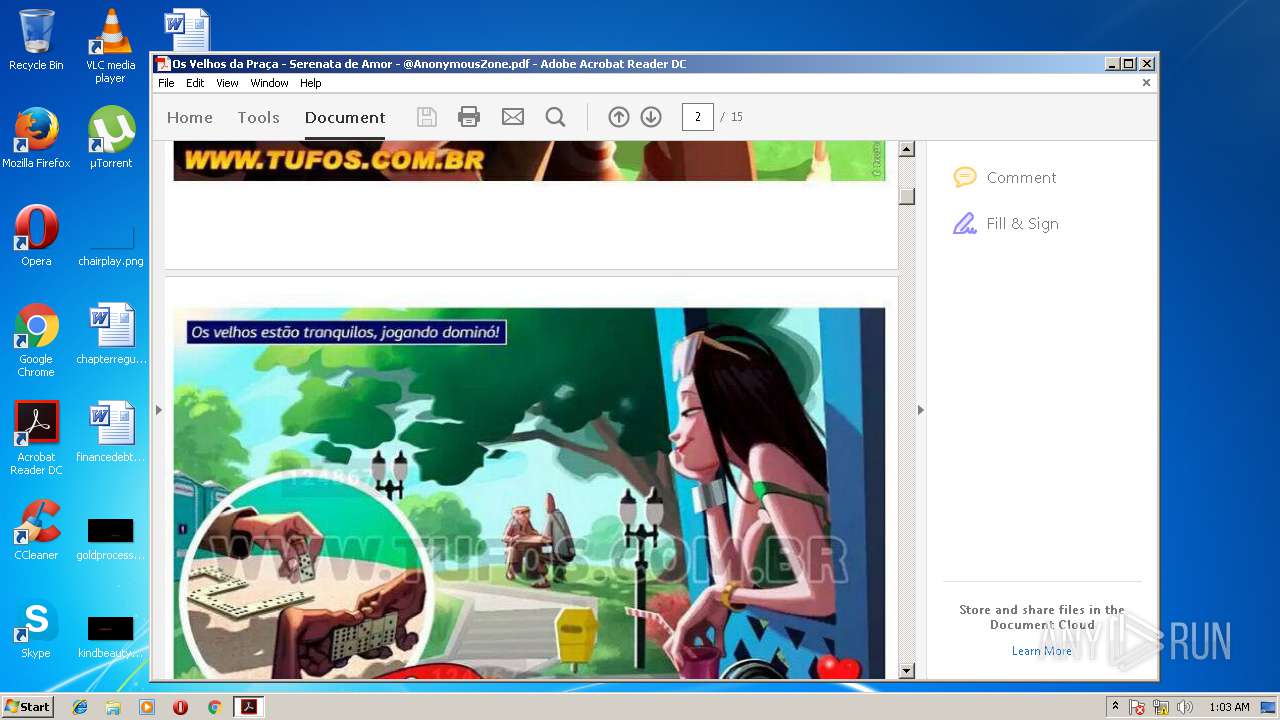1280x720 pixels.
Task: Open goldprocess desktop file
Action: [x=110, y=538]
